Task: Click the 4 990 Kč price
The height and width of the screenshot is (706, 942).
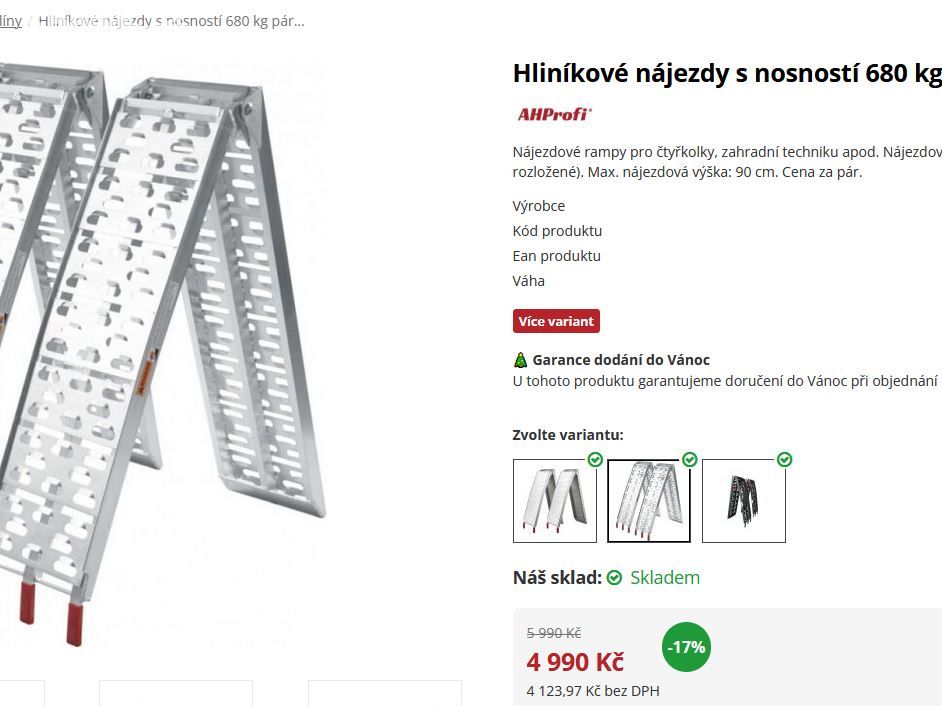Action: click(576, 662)
